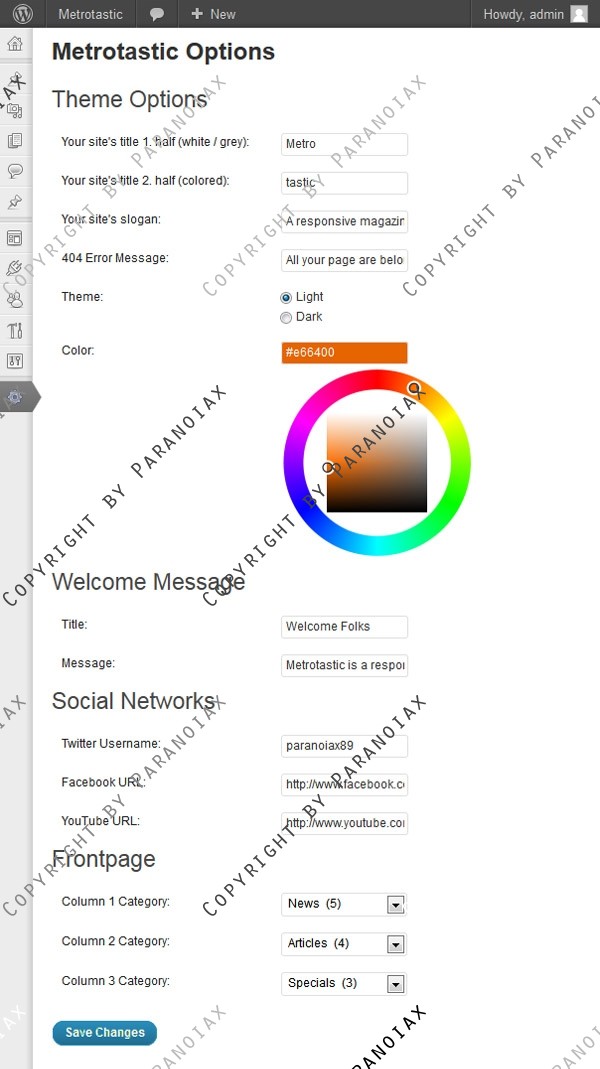600x1069 pixels.
Task: Click the 'Metrotastic Options' page heading
Action: 164,52
